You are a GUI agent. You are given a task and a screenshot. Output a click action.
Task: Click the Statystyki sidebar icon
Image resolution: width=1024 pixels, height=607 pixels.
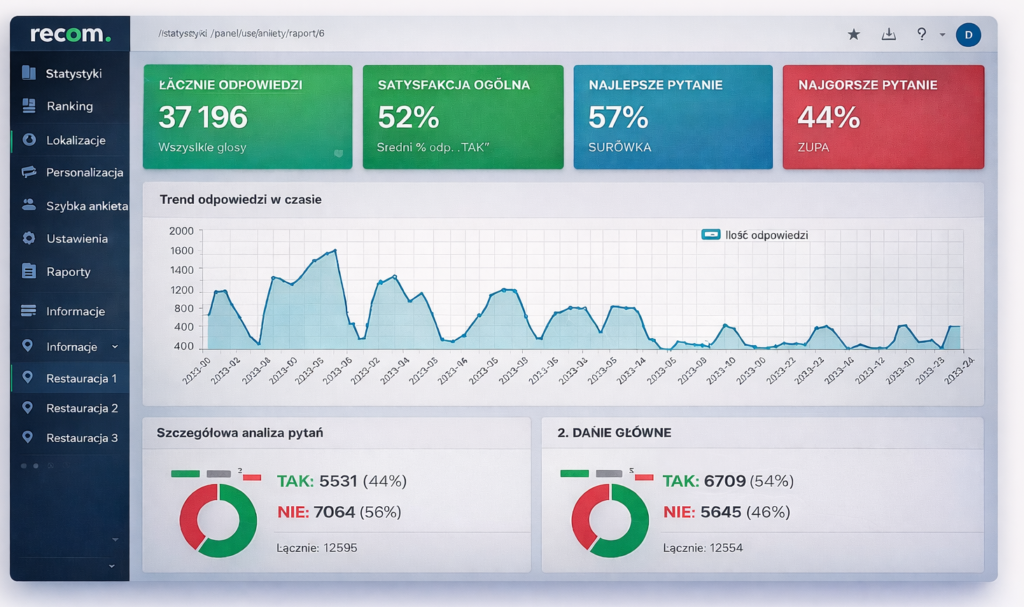28,73
